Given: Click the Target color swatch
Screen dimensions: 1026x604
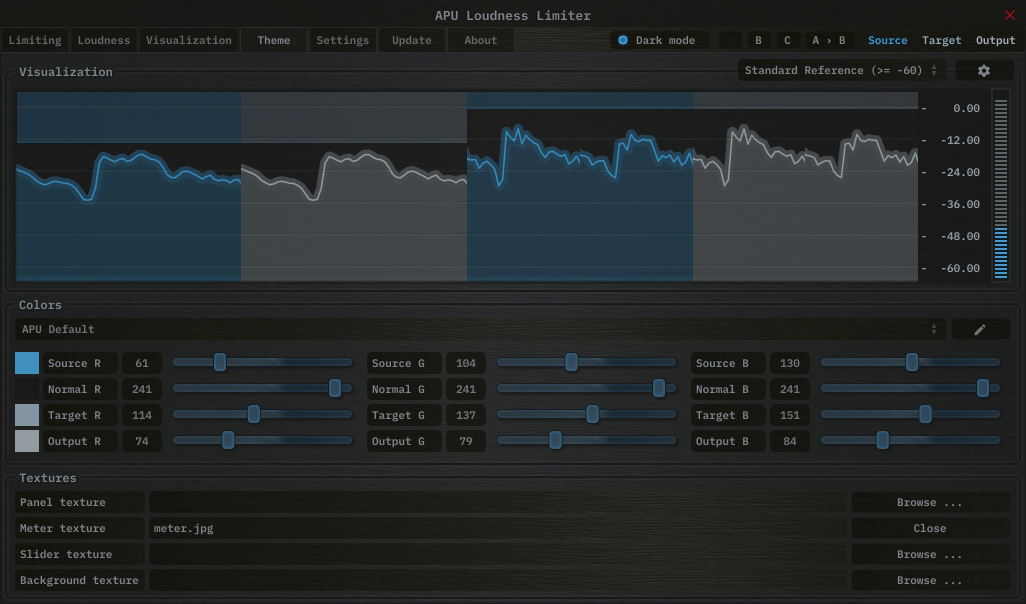Looking at the screenshot, I should [27, 415].
